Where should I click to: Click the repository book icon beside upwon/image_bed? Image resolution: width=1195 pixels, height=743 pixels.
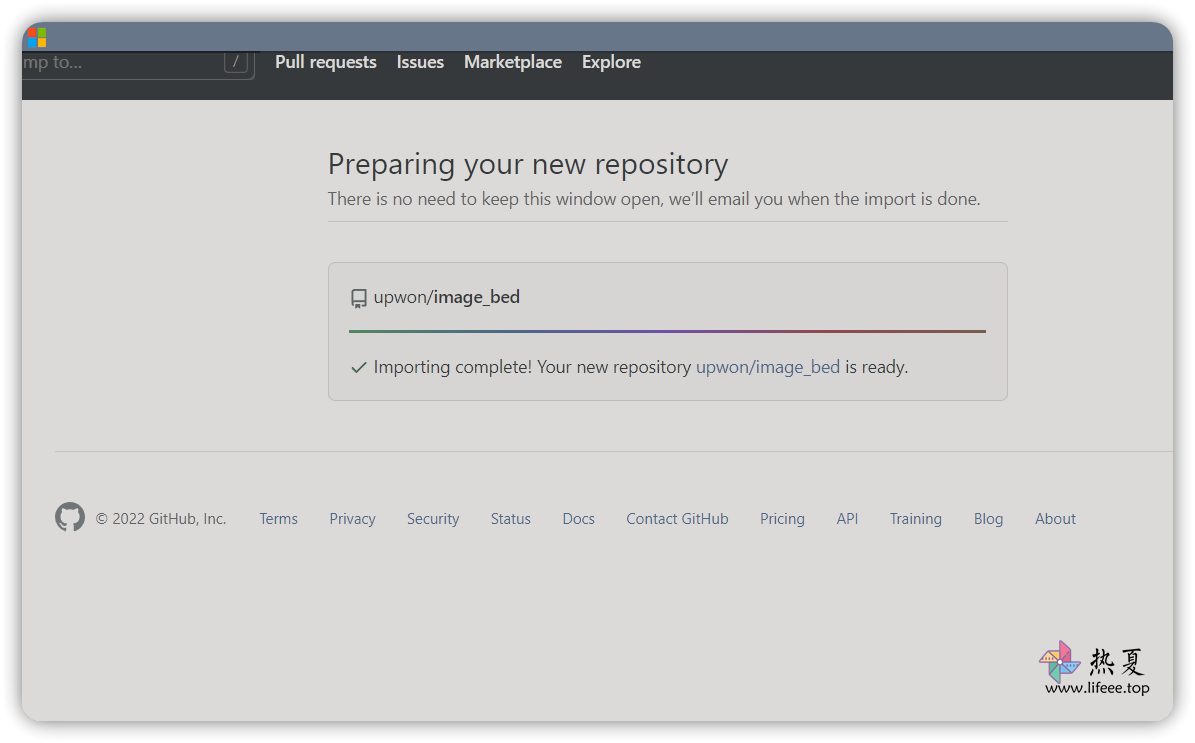[358, 298]
